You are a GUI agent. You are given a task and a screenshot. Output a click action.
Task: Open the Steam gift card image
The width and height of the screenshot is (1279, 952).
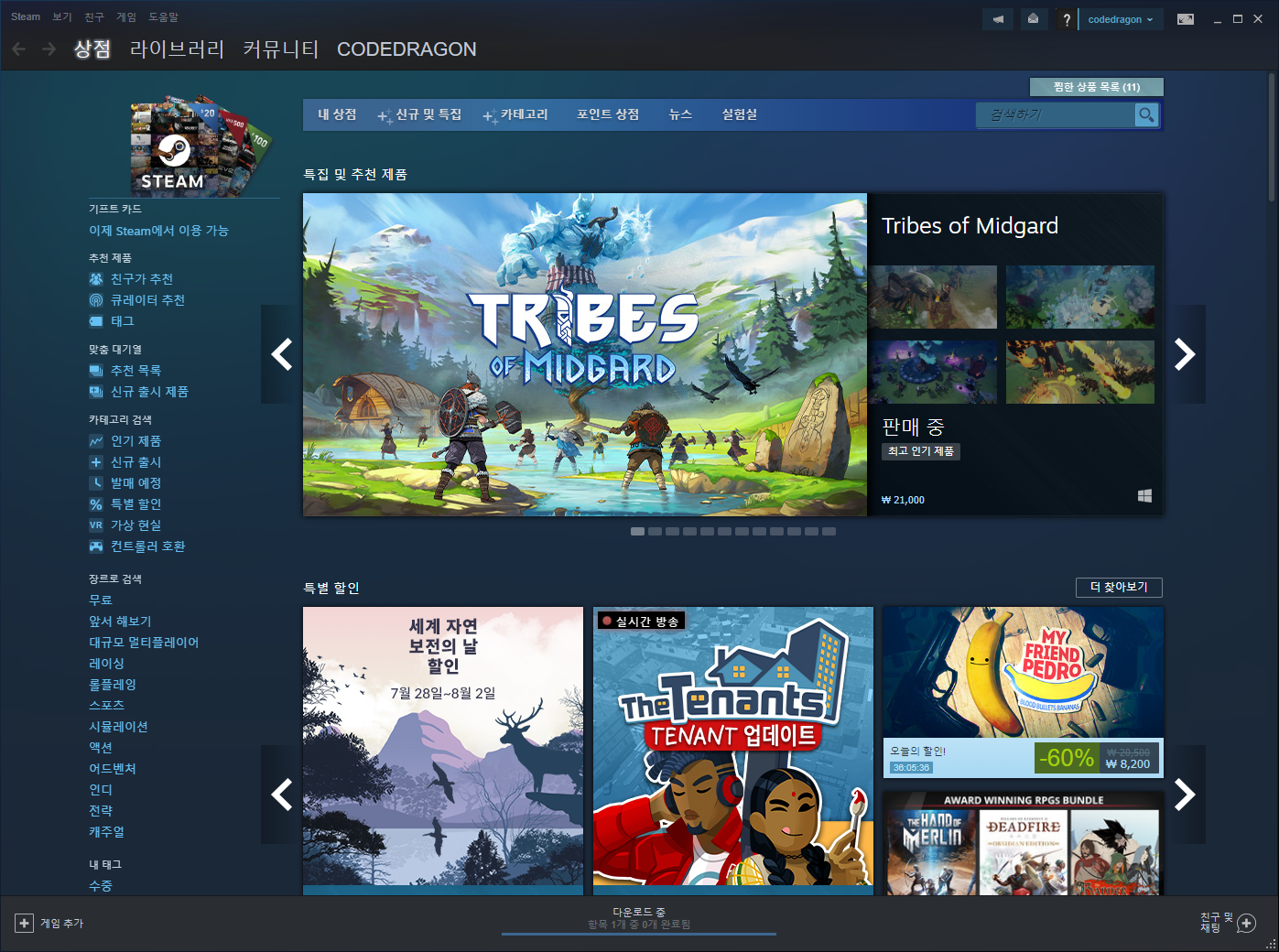[200, 146]
